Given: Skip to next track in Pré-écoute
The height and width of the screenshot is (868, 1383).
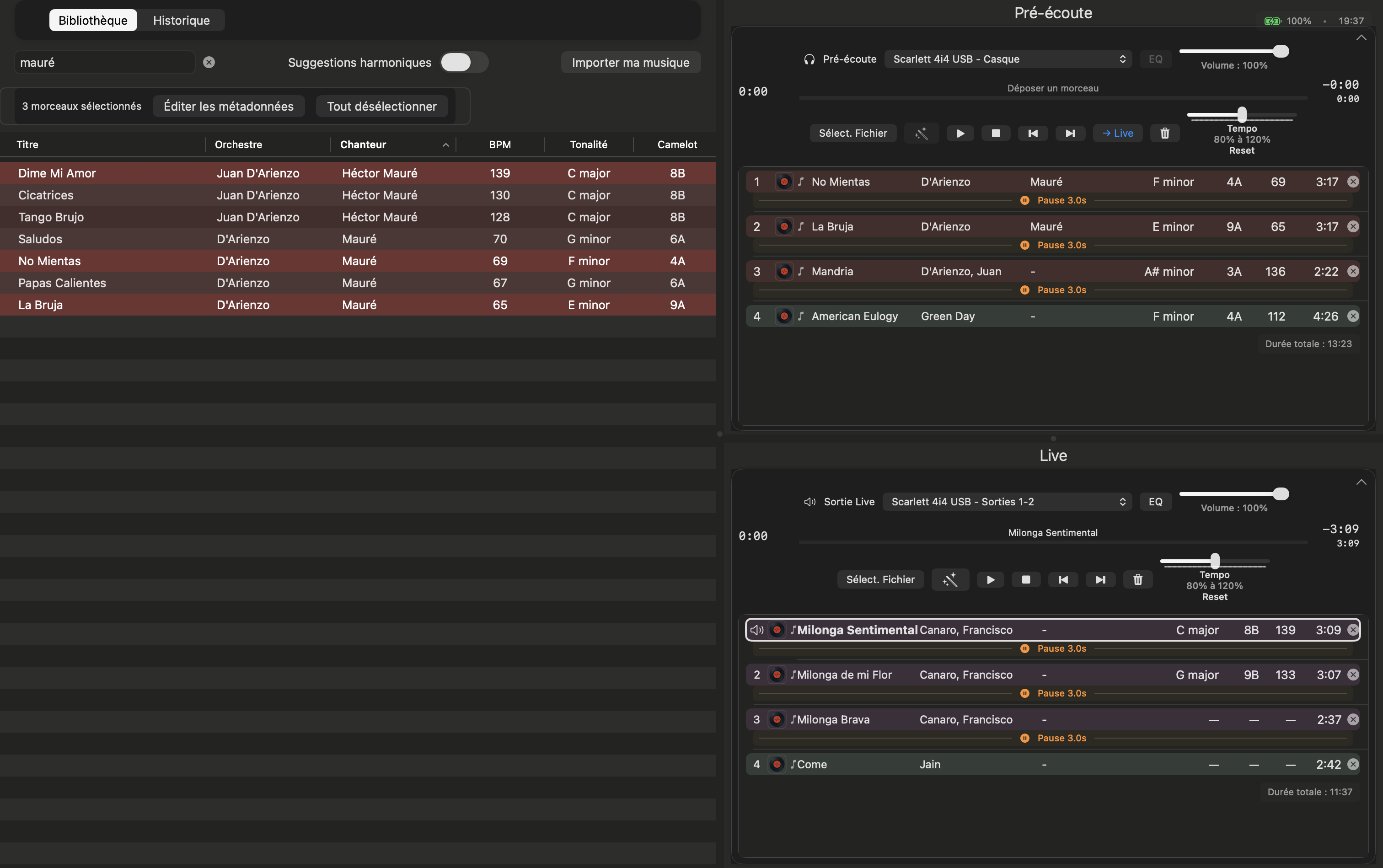Looking at the screenshot, I should [1070, 133].
